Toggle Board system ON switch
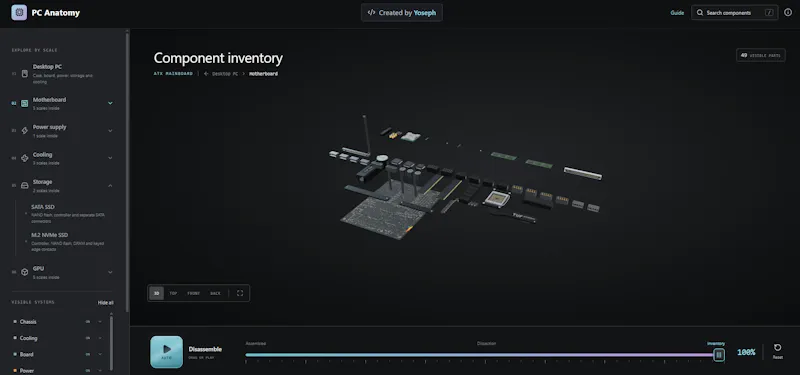Viewport: 800px width, 375px height. (88, 355)
